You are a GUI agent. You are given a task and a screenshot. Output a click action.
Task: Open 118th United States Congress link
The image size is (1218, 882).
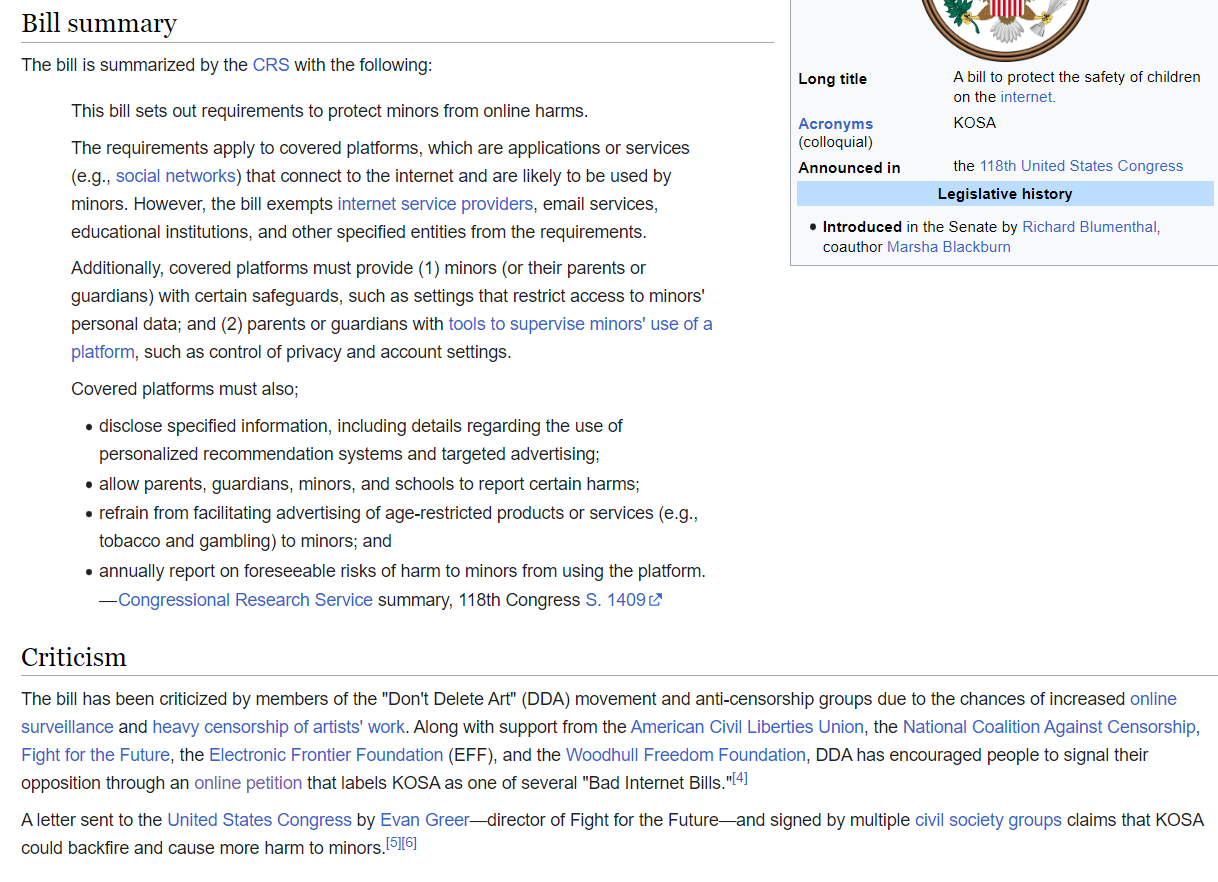point(1081,166)
